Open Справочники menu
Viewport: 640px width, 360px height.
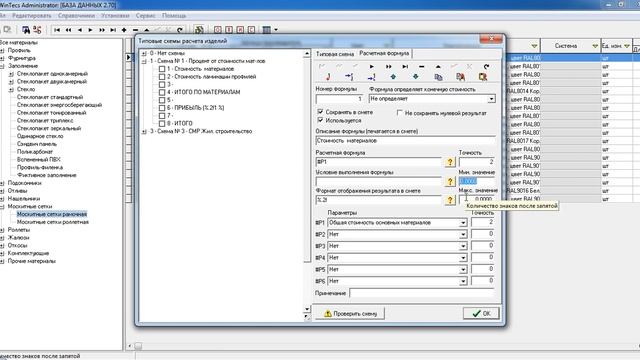pos(76,16)
